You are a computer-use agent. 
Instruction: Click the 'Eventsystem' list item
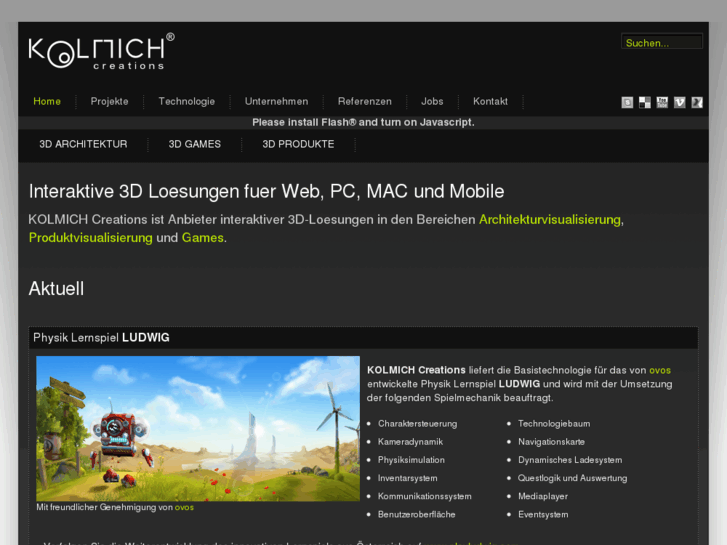point(543,514)
